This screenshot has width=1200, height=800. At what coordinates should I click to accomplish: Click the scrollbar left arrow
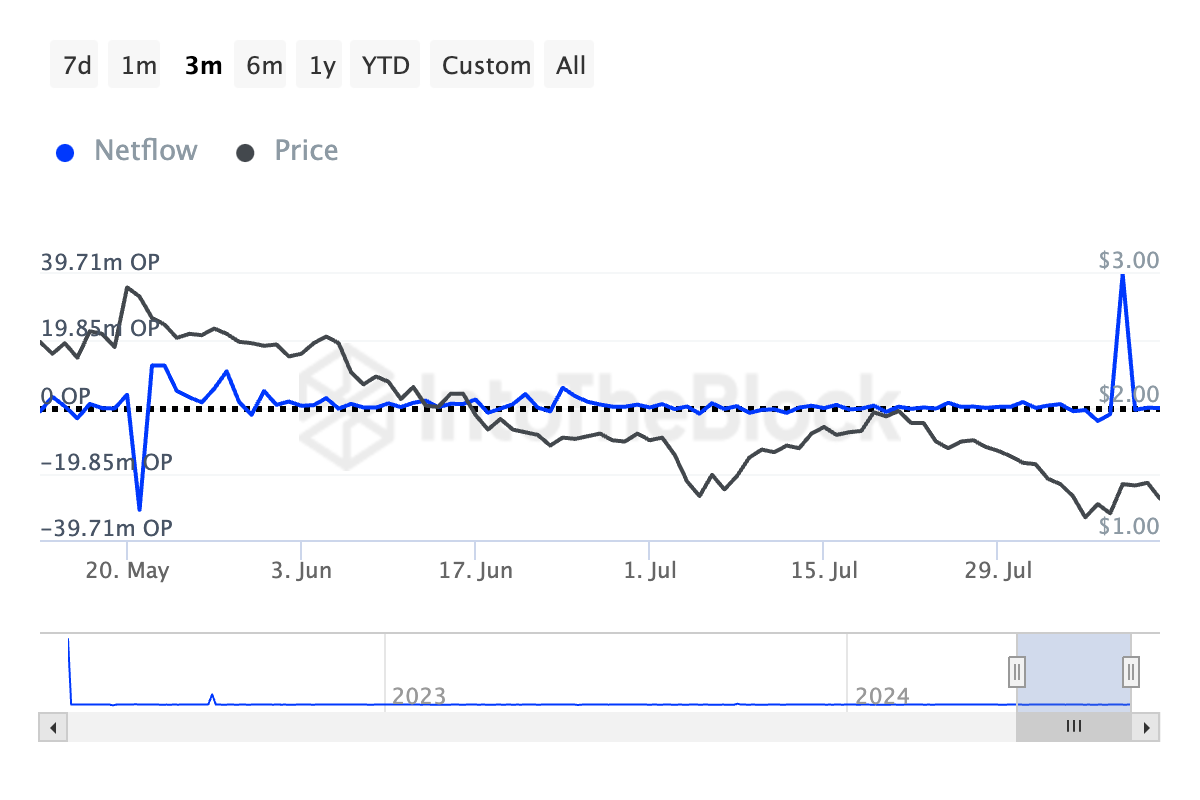[53, 727]
